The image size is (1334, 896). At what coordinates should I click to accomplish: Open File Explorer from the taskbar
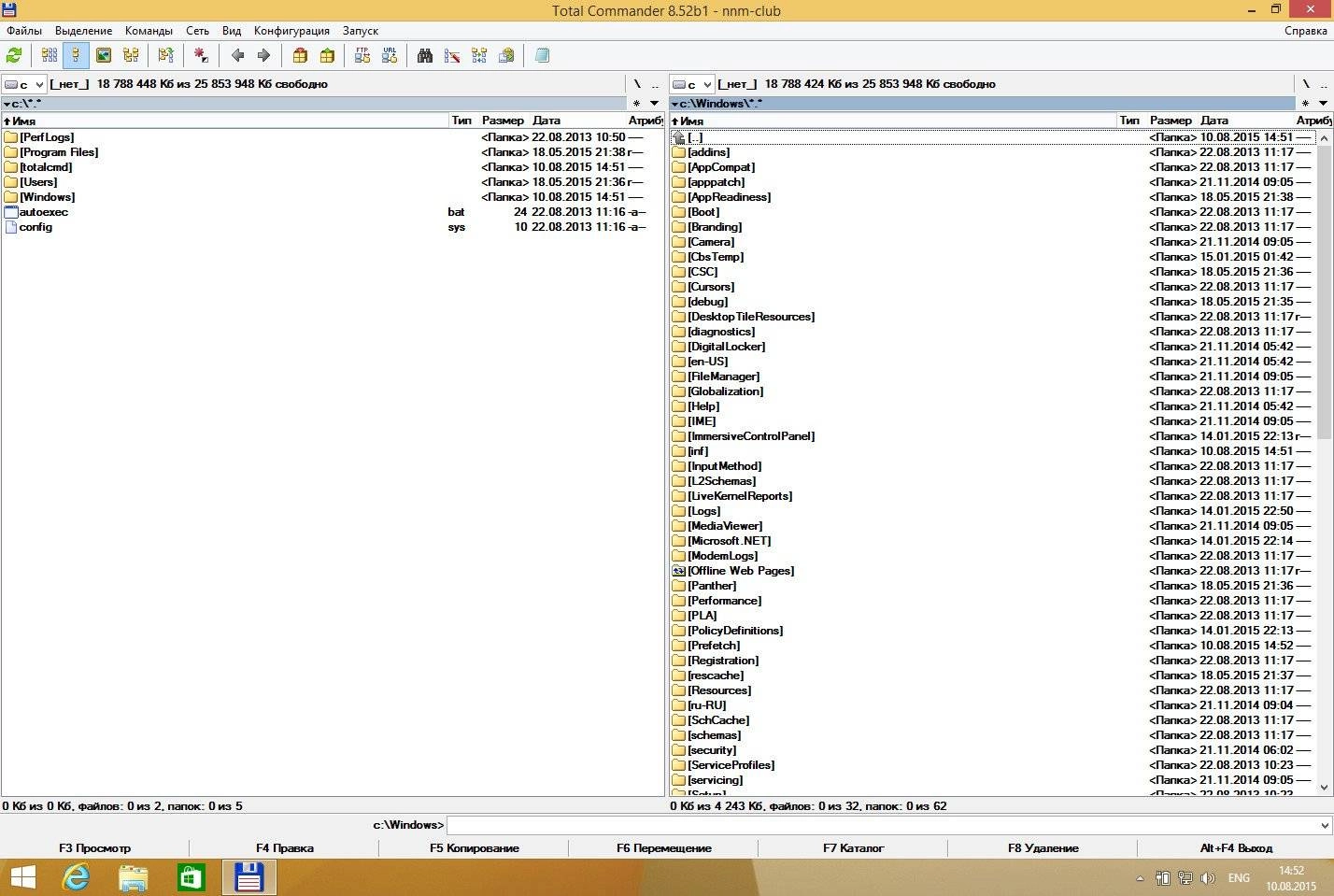click(x=134, y=877)
